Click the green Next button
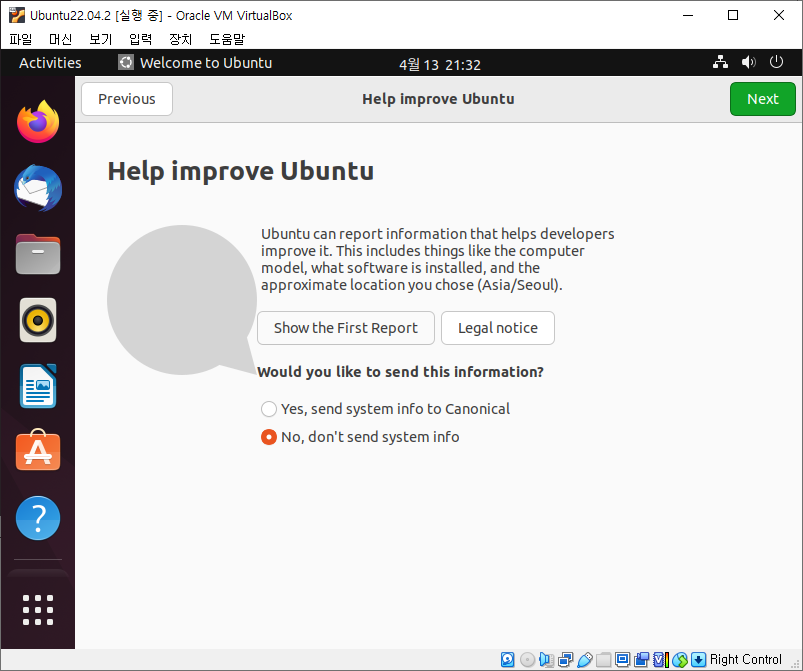The height and width of the screenshot is (671, 803). pyautogui.click(x=763, y=99)
